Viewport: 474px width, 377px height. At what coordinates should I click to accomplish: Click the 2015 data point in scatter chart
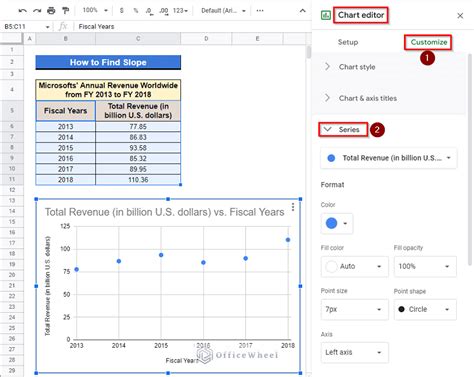click(x=161, y=255)
